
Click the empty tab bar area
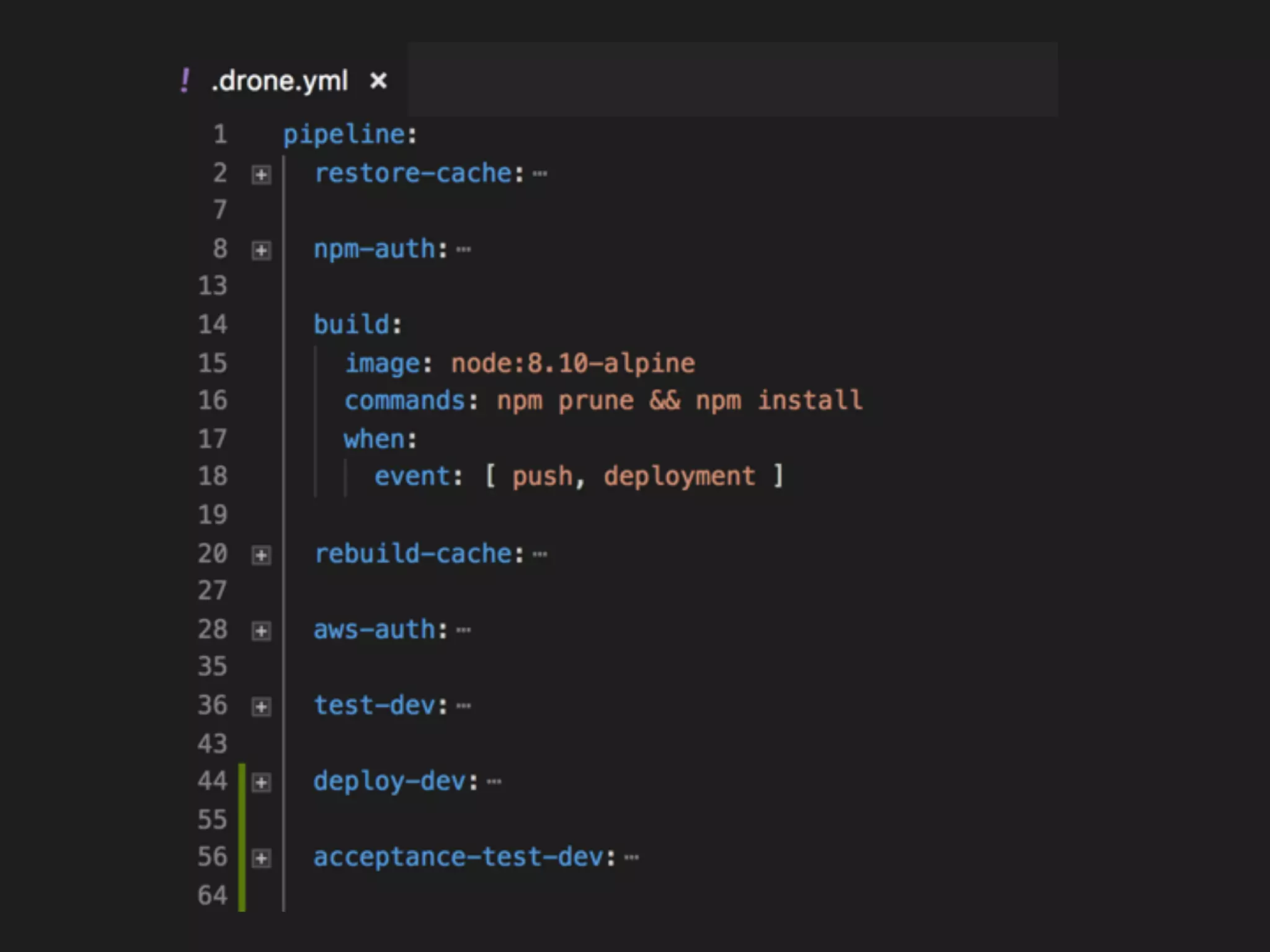click(x=732, y=79)
